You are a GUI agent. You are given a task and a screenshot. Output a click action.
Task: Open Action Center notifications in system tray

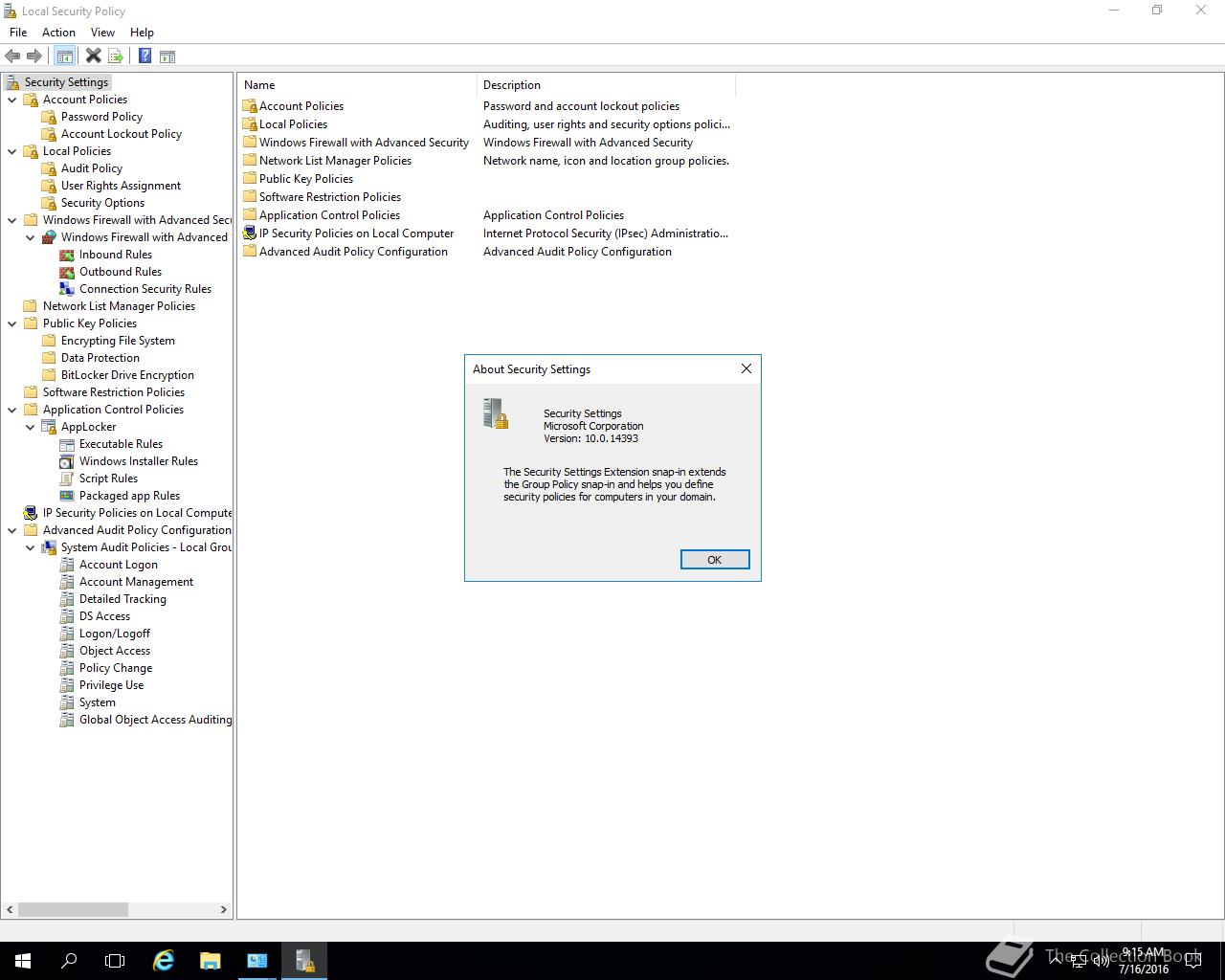click(1192, 961)
